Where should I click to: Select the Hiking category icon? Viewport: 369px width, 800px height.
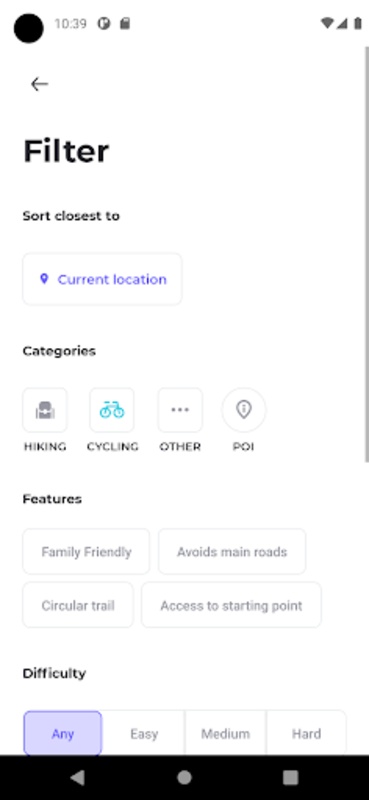(45, 410)
